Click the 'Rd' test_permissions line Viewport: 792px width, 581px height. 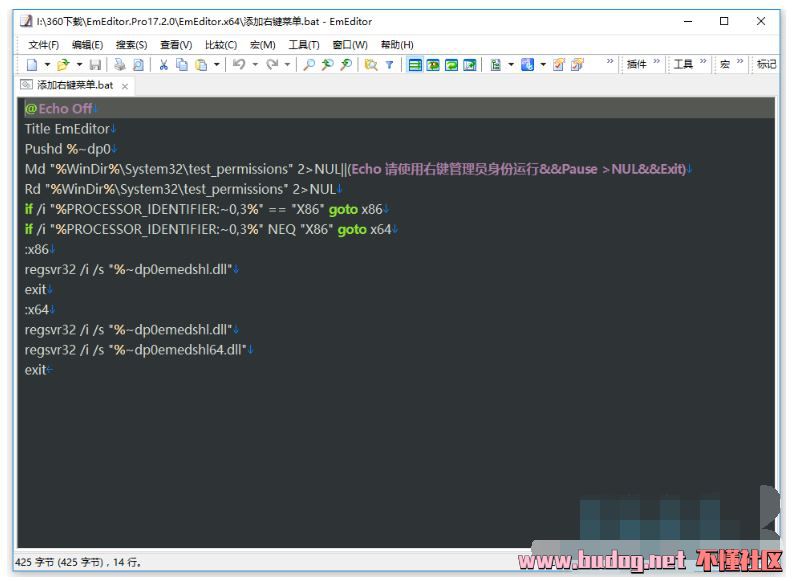180,189
